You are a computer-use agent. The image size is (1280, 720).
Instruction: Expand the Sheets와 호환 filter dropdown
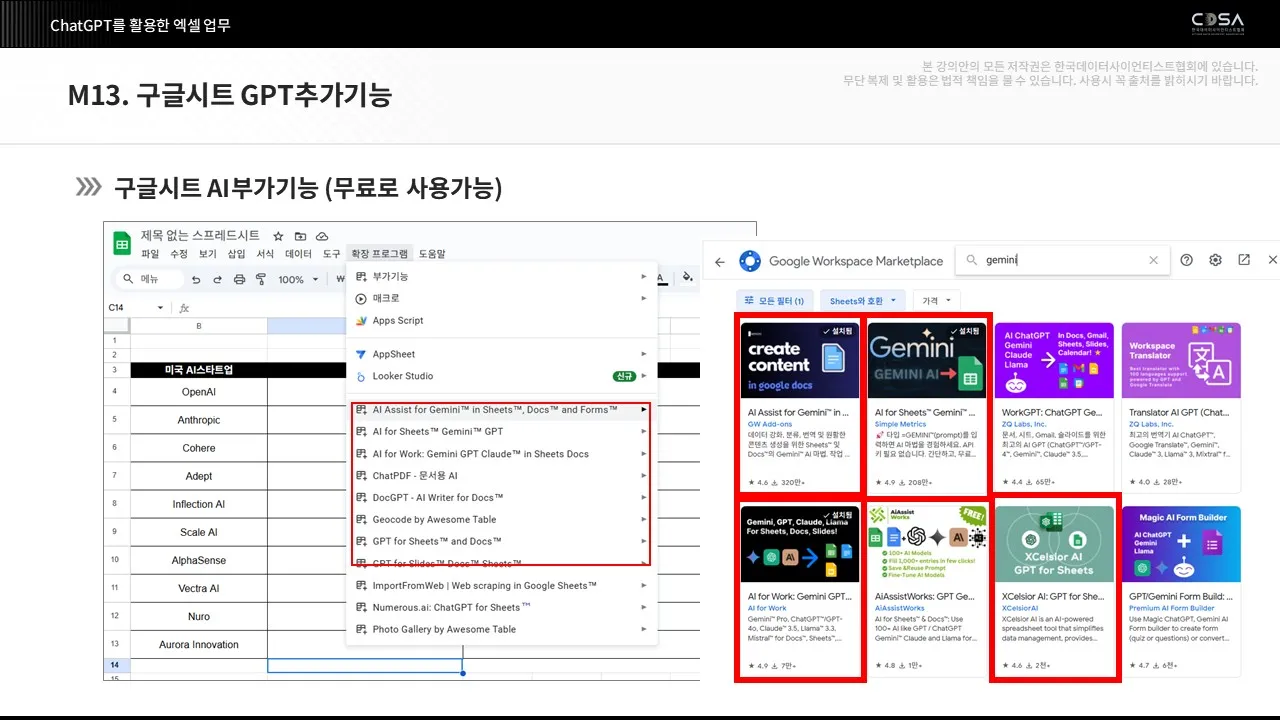[864, 300]
